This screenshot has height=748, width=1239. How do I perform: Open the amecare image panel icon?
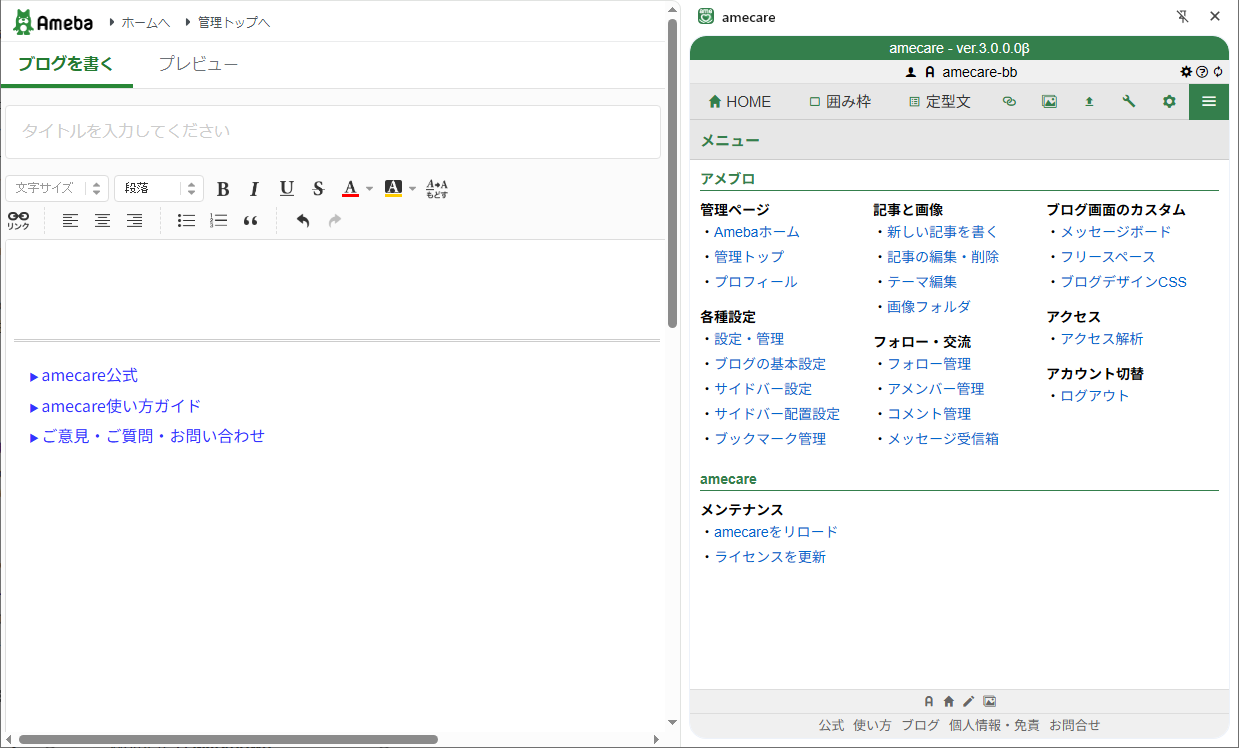point(1049,102)
